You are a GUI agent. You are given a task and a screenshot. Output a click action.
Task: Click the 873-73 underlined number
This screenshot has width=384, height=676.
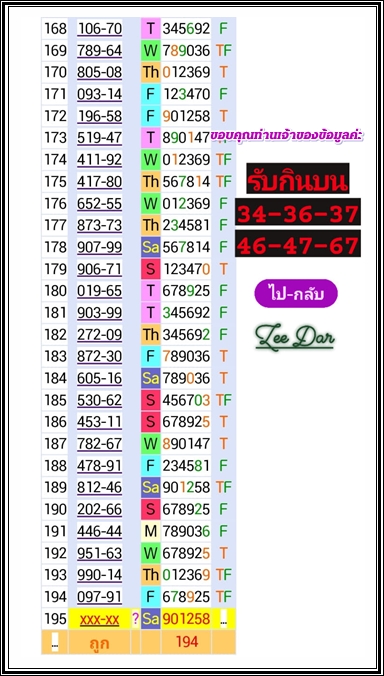tap(100, 225)
